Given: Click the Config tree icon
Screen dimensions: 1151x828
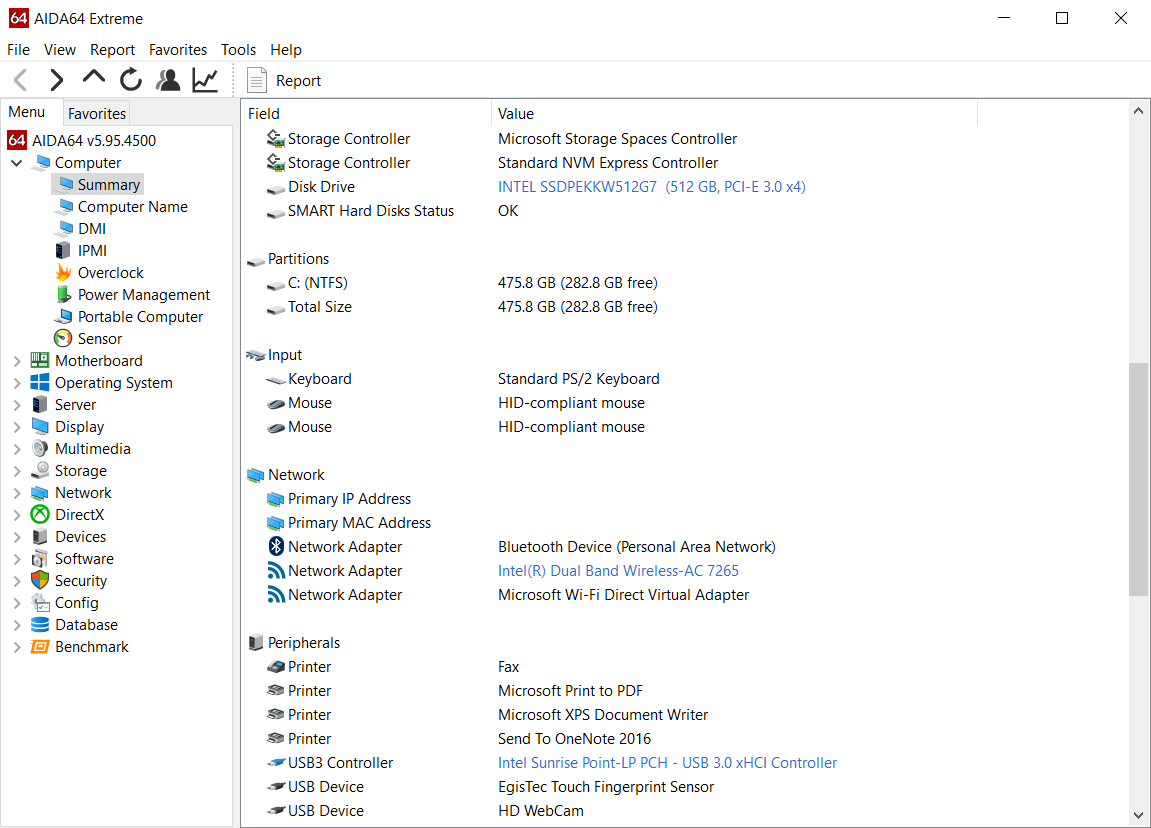Looking at the screenshot, I should [x=40, y=603].
